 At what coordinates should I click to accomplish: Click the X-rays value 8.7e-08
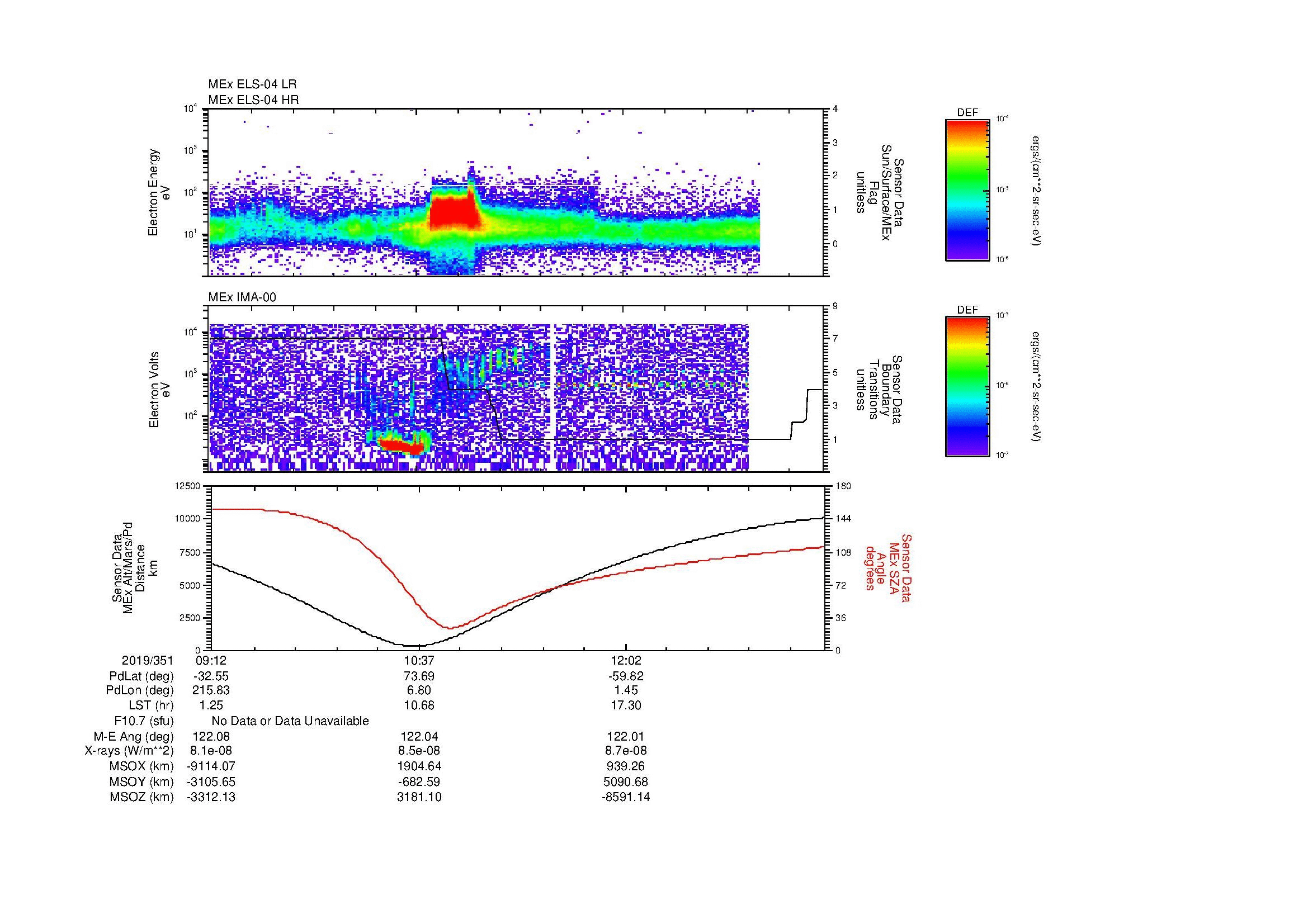coord(626,751)
